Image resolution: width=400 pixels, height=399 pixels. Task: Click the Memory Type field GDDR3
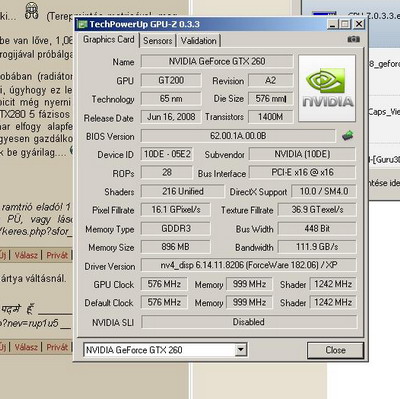176,229
